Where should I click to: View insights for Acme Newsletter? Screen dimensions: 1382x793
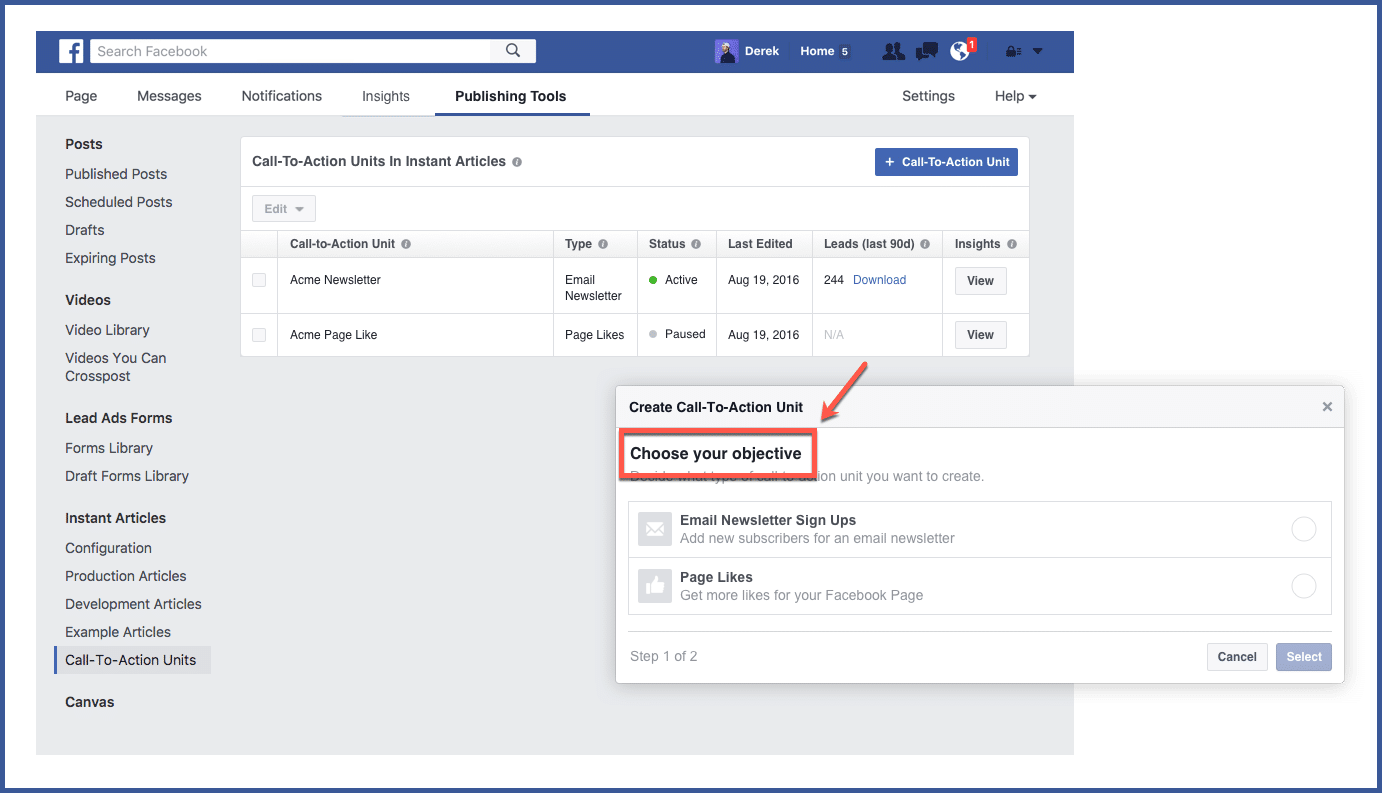point(980,281)
